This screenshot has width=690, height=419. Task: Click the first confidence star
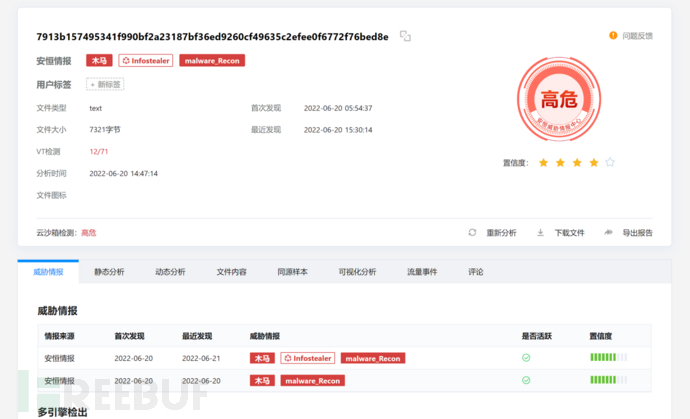click(x=543, y=162)
